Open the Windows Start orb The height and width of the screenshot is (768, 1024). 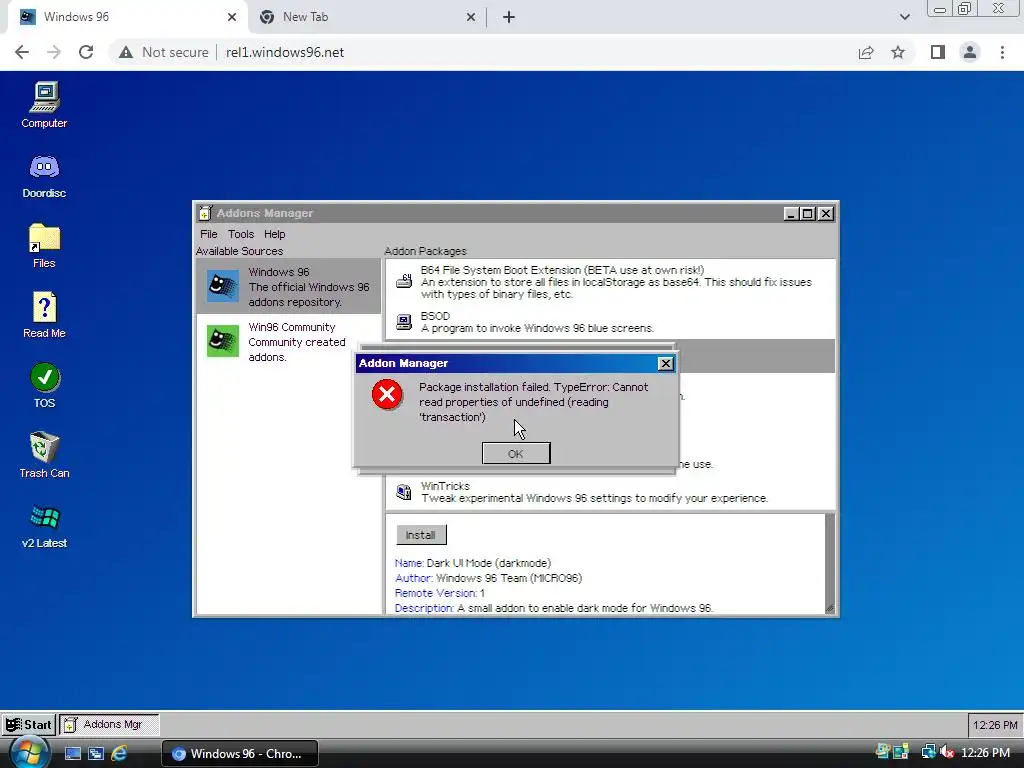(x=29, y=752)
